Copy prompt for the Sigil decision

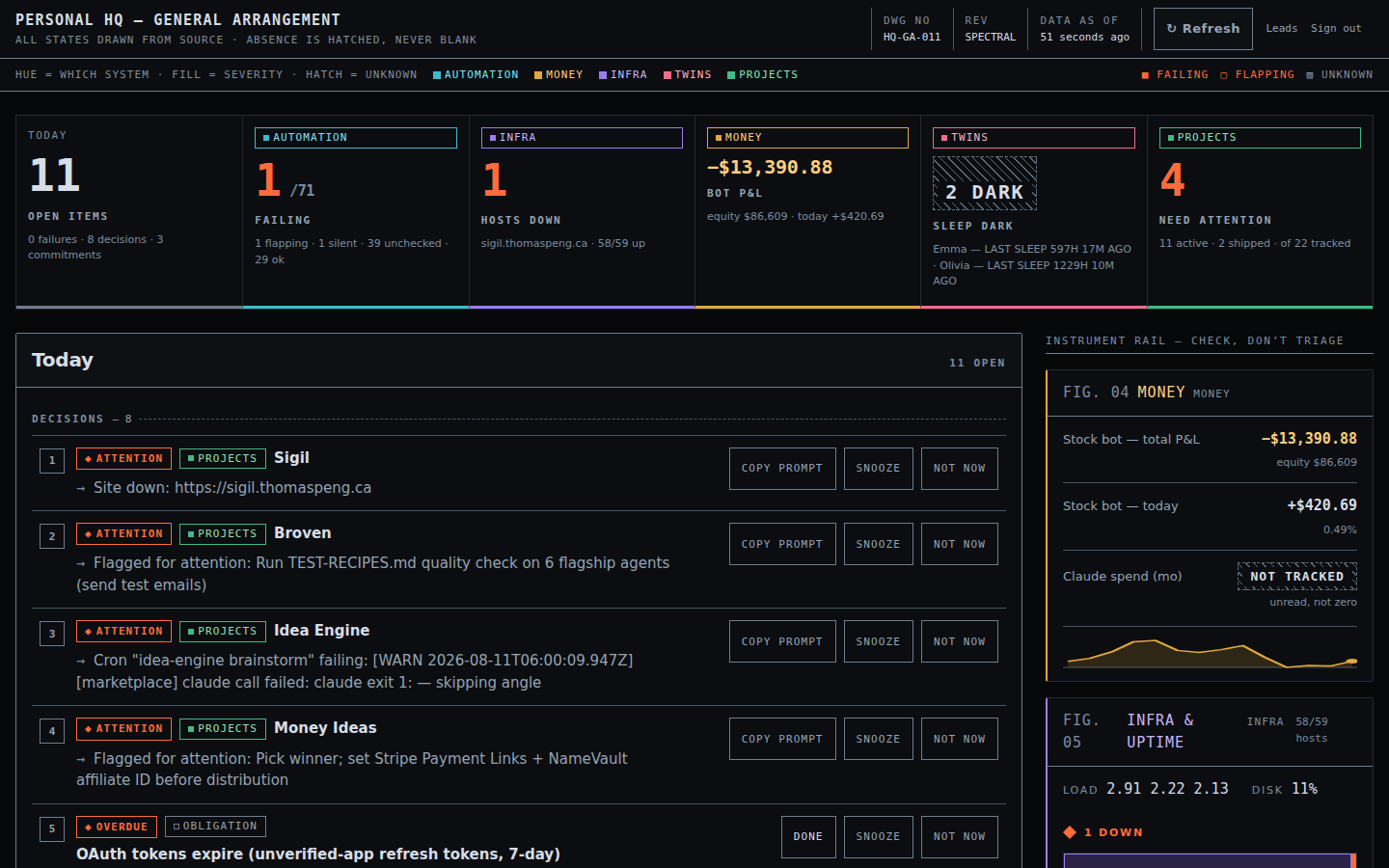[x=782, y=469]
